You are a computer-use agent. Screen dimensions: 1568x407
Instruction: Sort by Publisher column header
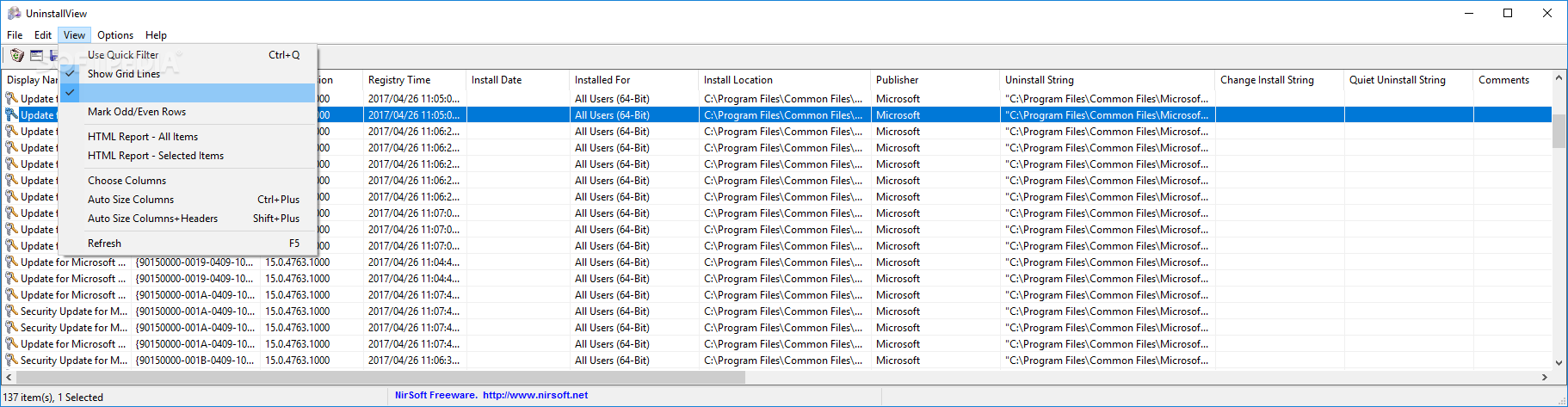(x=935, y=80)
